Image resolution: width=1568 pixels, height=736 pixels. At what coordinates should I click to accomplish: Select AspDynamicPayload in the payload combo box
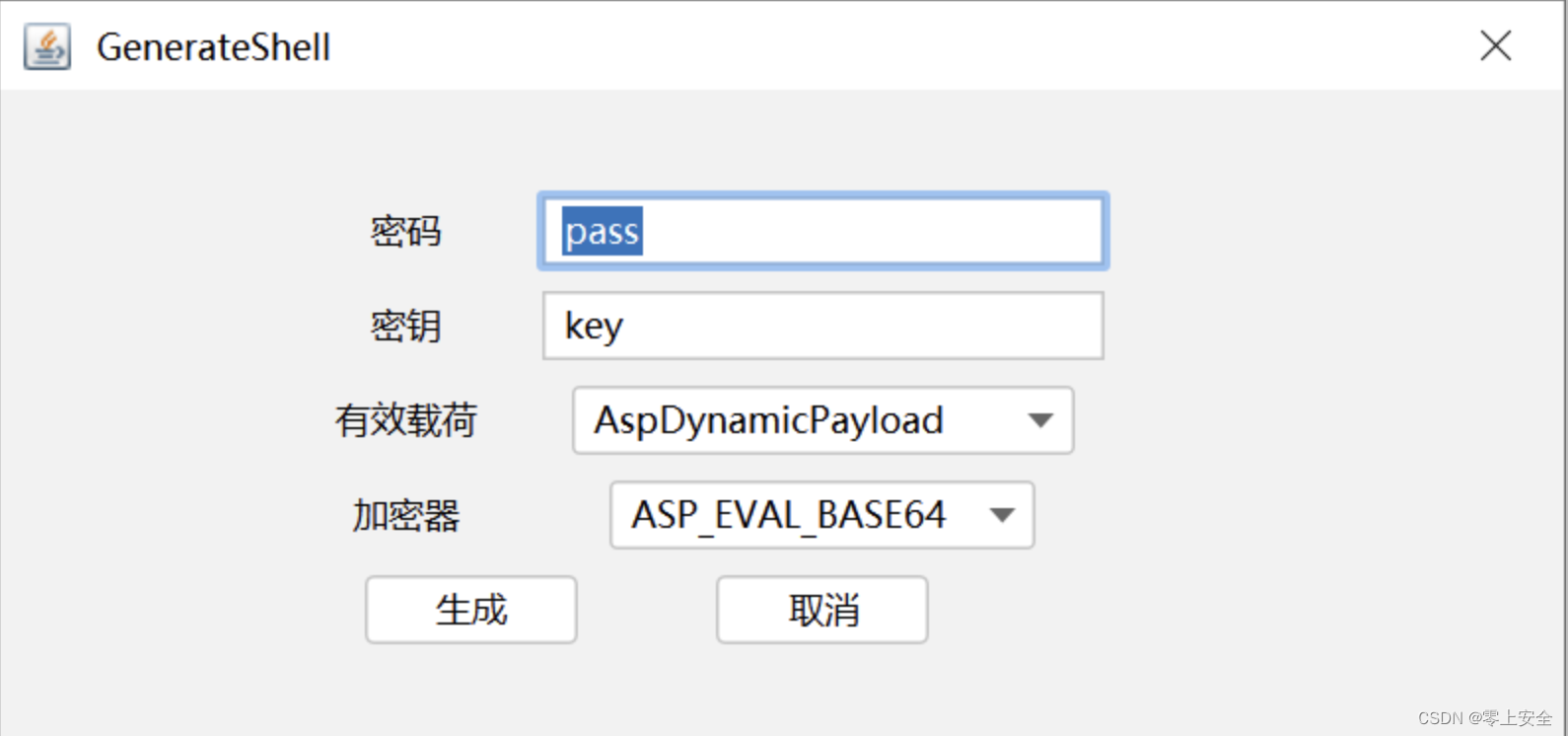tap(769, 420)
